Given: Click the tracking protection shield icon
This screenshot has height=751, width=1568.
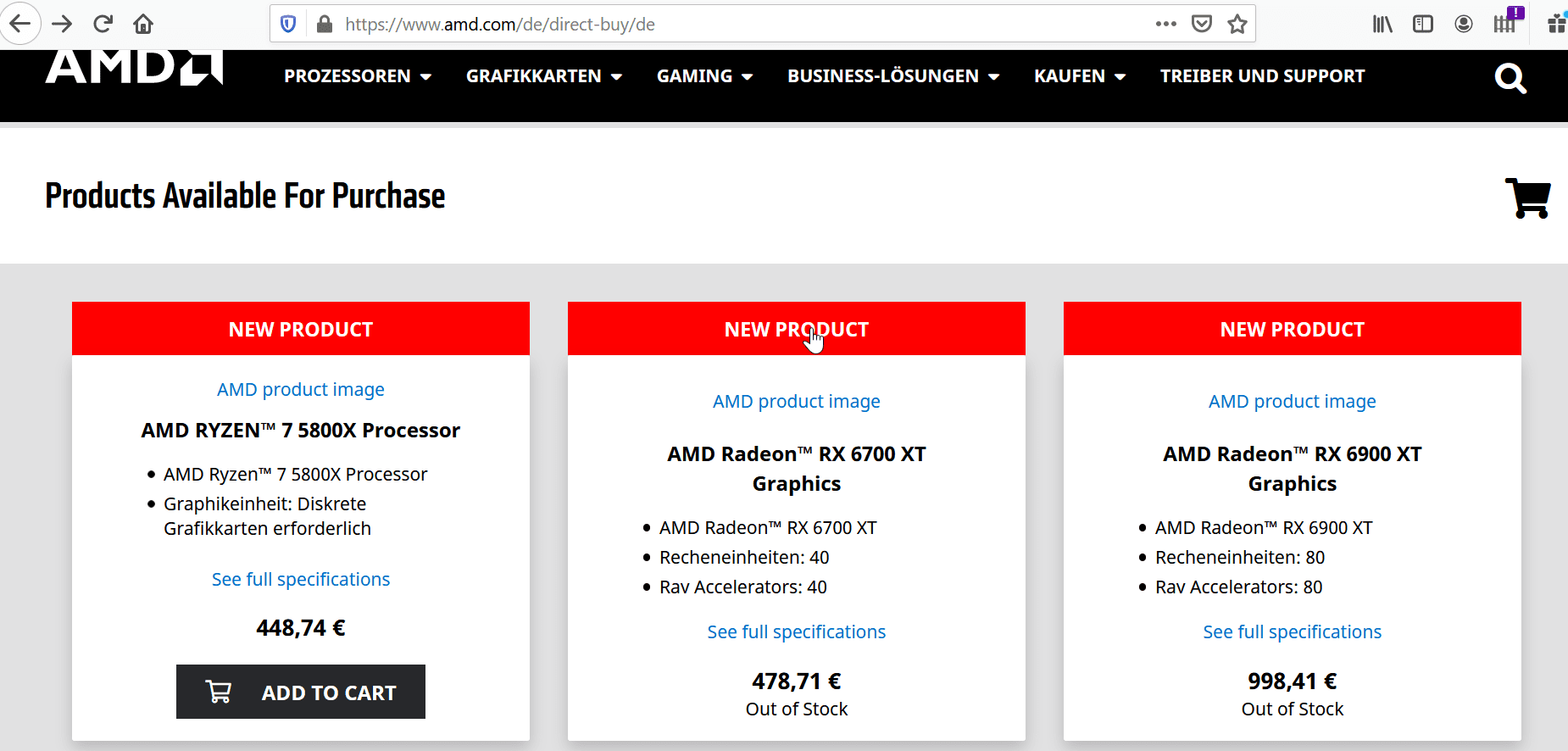Looking at the screenshot, I should [x=288, y=24].
